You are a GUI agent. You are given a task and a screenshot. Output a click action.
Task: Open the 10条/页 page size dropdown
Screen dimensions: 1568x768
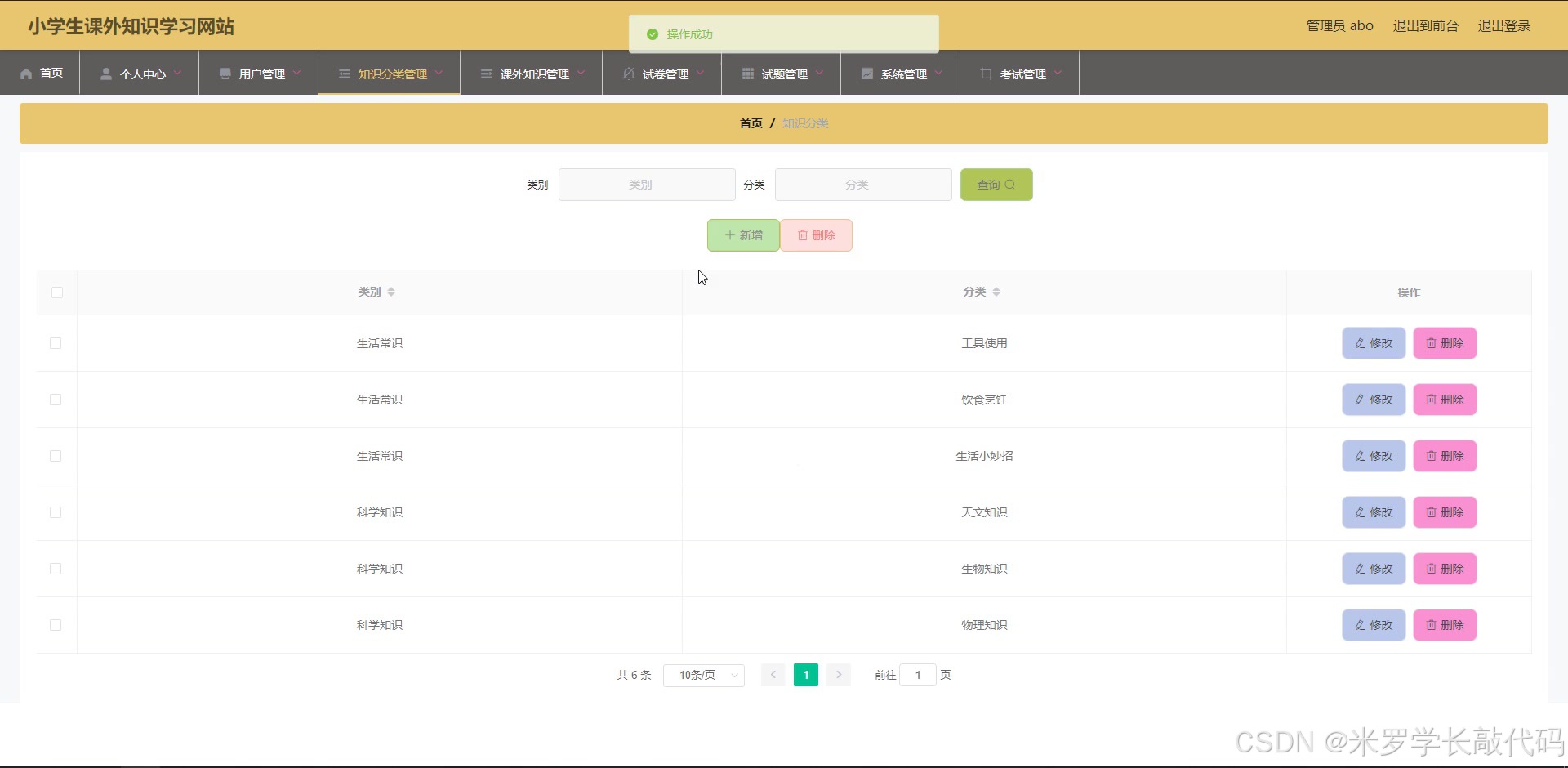(x=704, y=675)
